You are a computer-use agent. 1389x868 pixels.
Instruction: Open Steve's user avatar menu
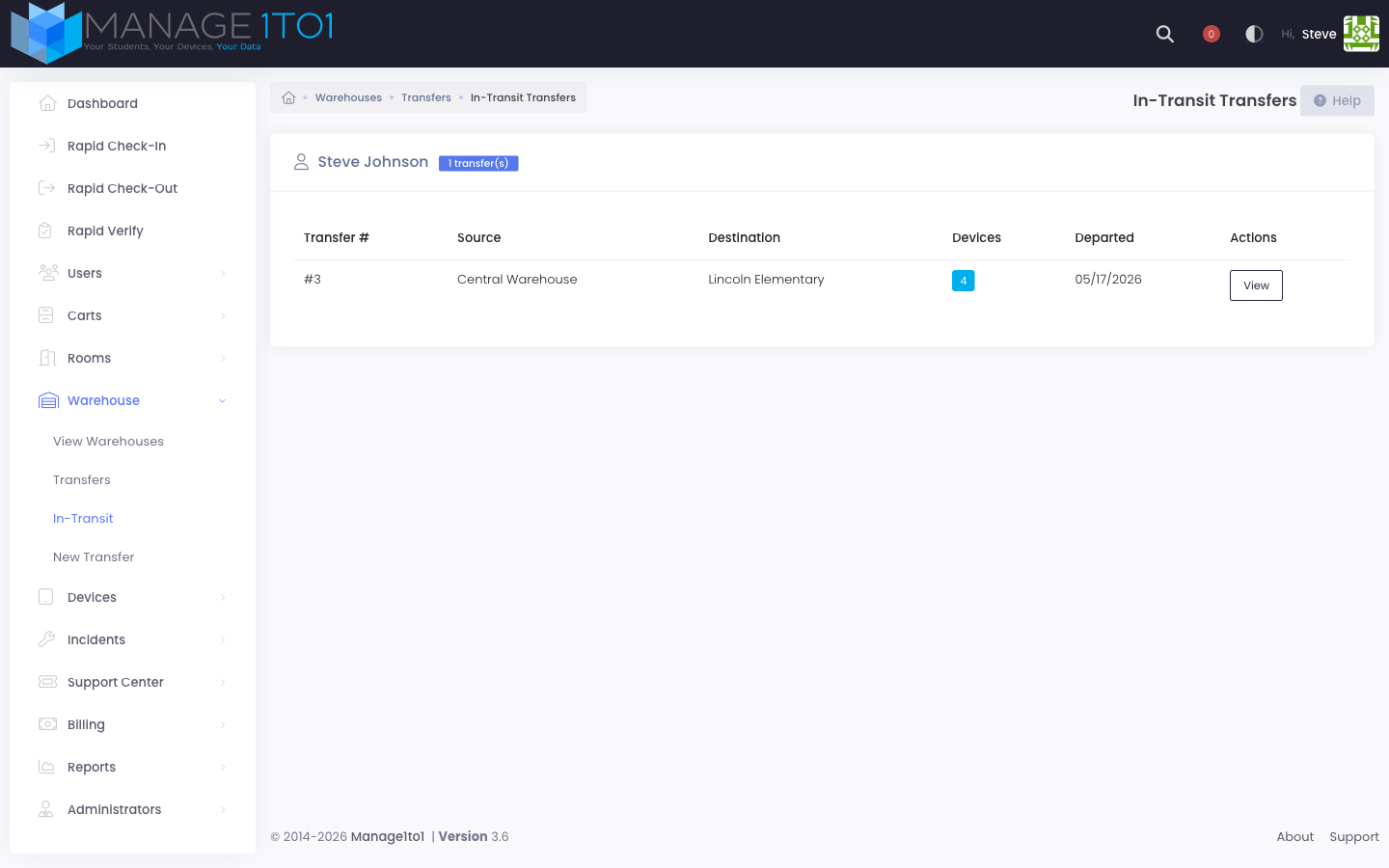(1361, 34)
